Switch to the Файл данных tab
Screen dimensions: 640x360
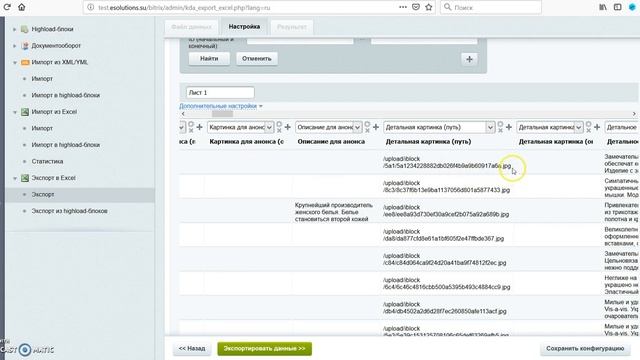point(191,27)
